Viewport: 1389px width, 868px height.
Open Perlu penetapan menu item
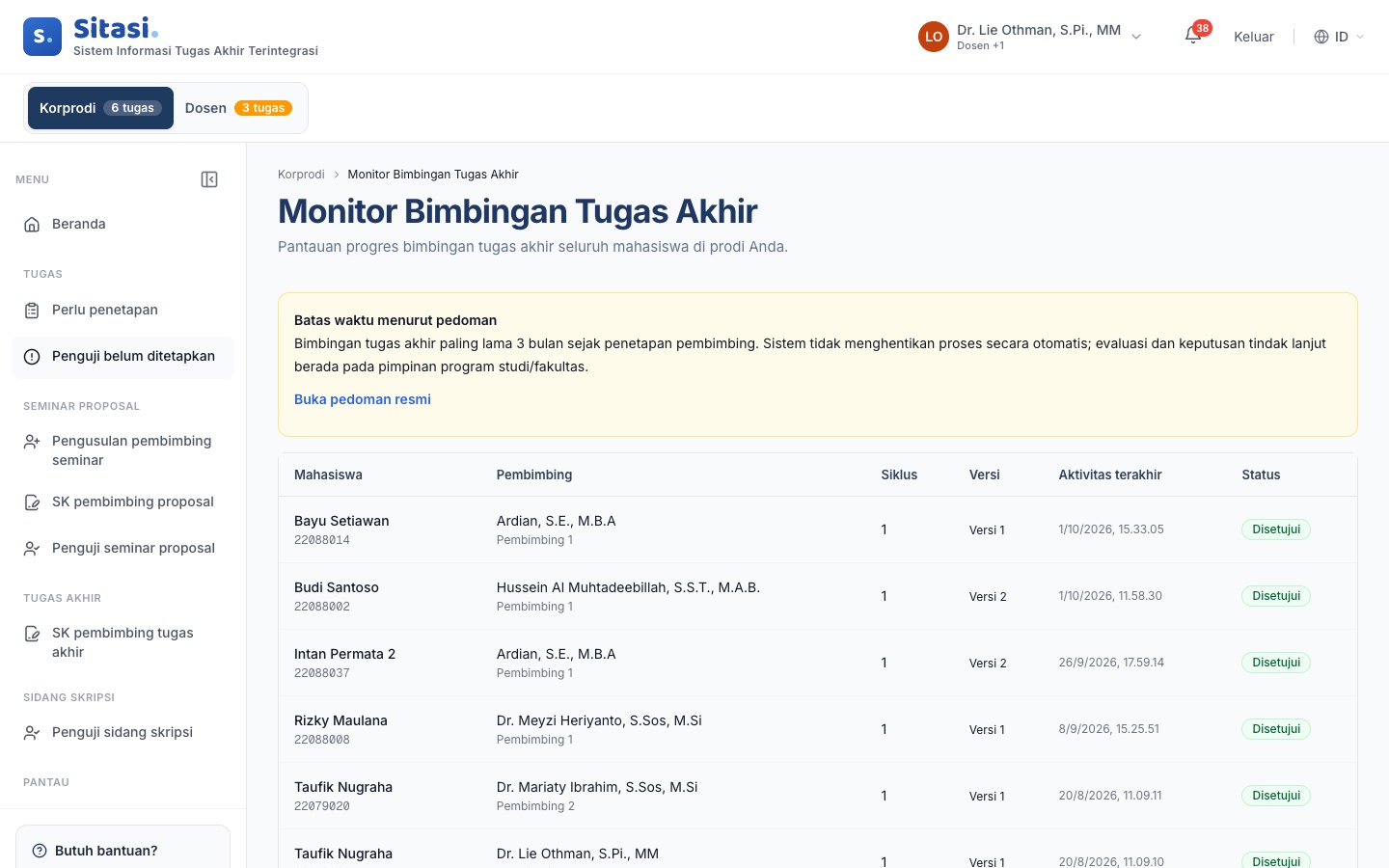(123, 311)
